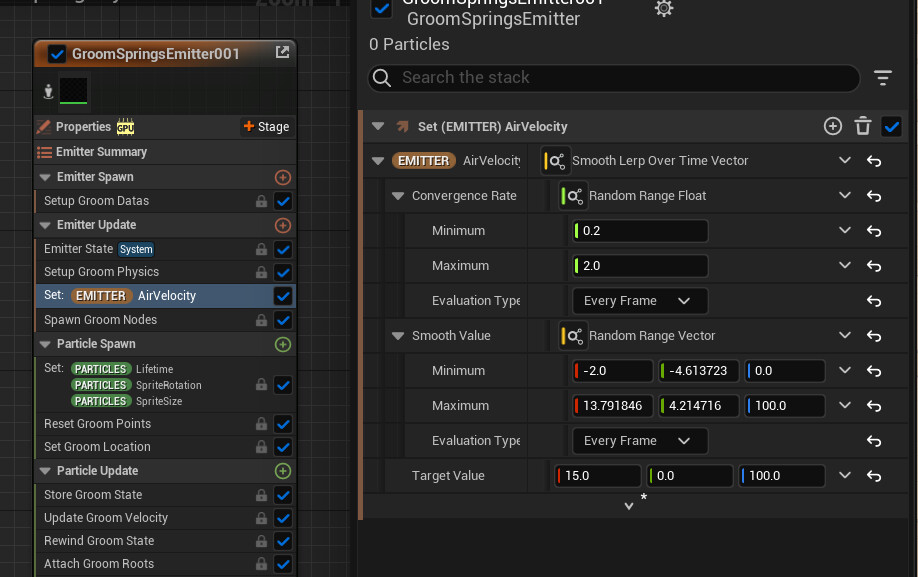Screen dimensions: 918x577
Task: Click the add plus icon on Set AirVelocity
Action: [x=832, y=126]
